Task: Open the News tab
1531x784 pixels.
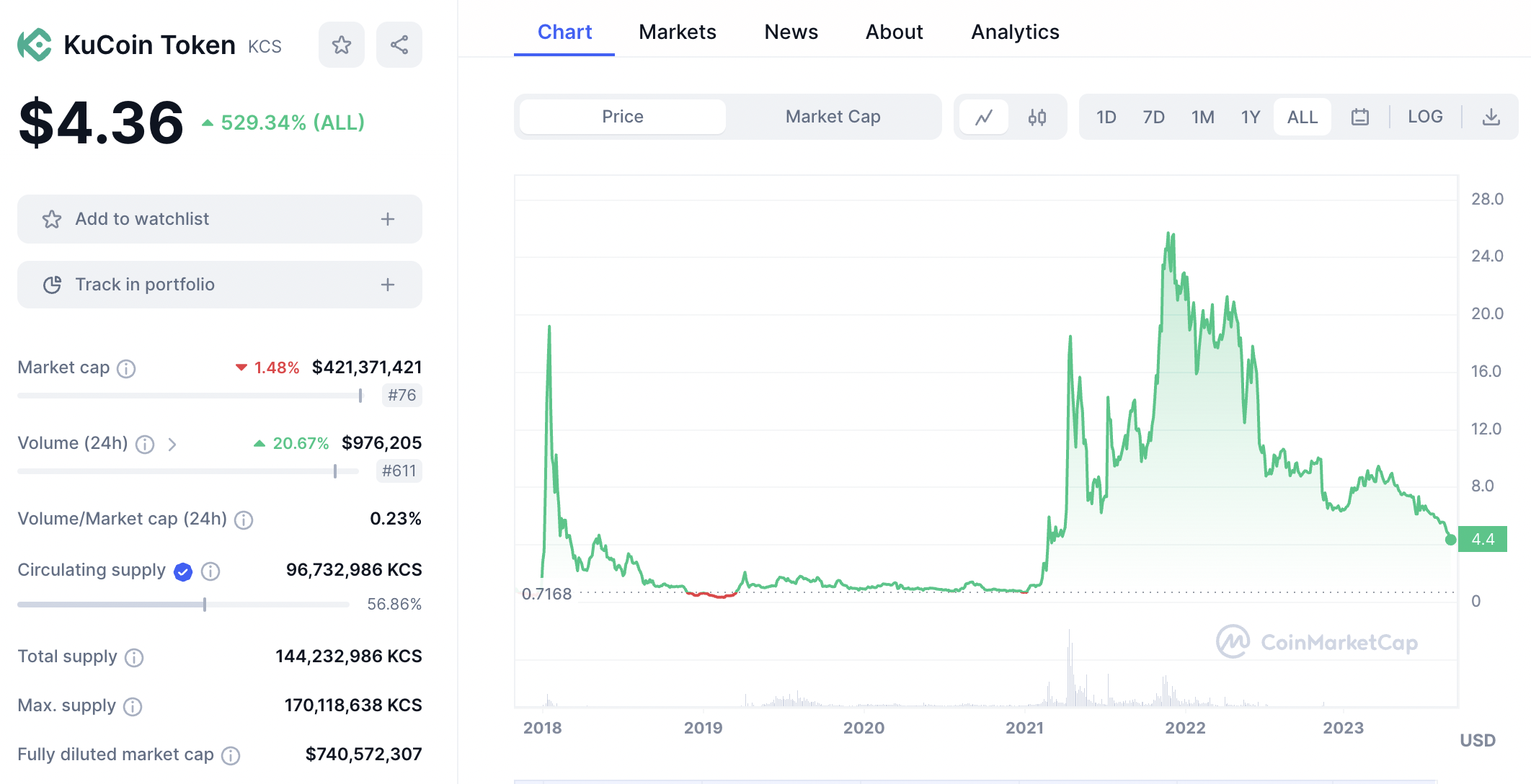Action: coord(791,32)
